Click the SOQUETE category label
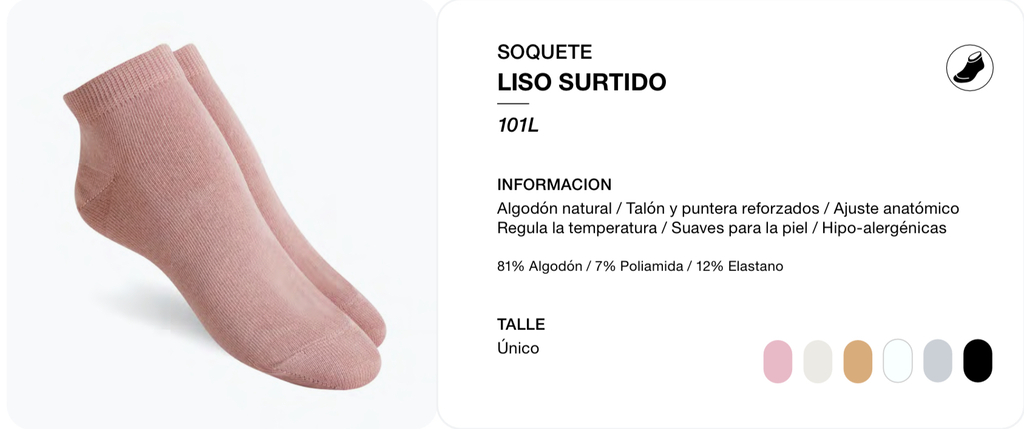The width and height of the screenshot is (1024, 429). [545, 52]
